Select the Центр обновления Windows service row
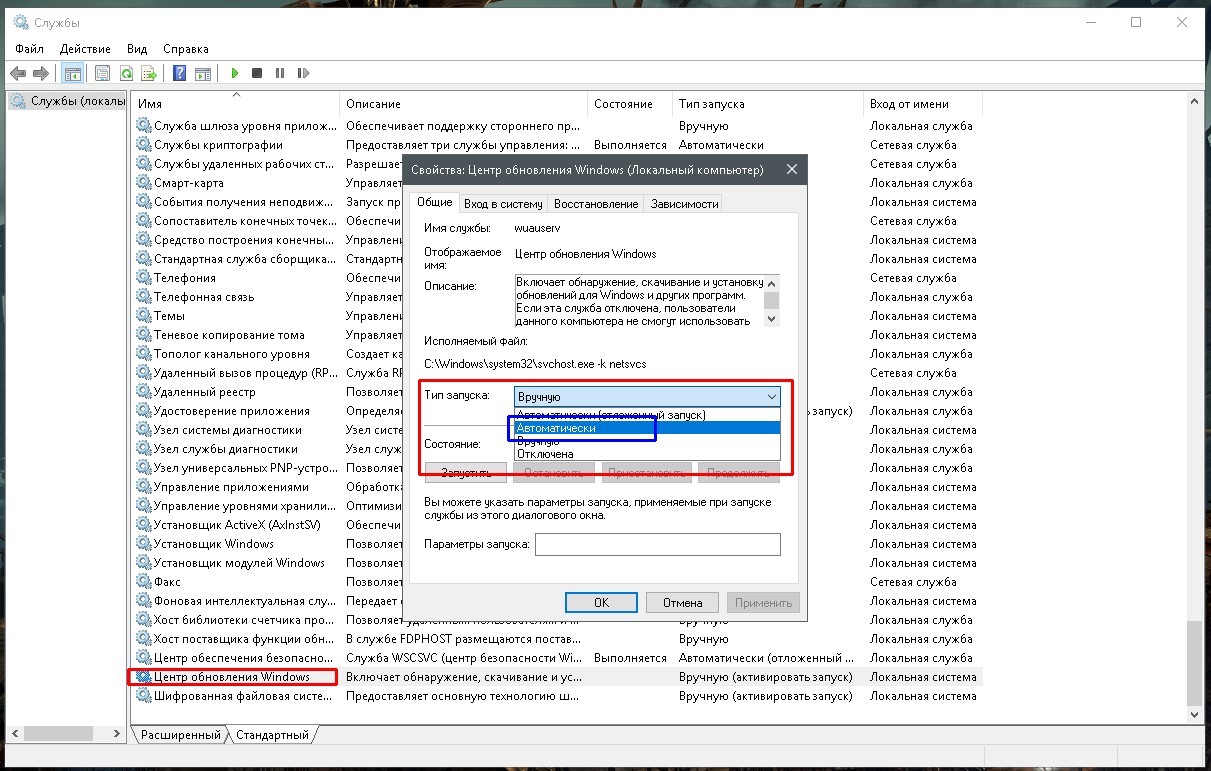Viewport: 1211px width, 771px height. coord(557,677)
